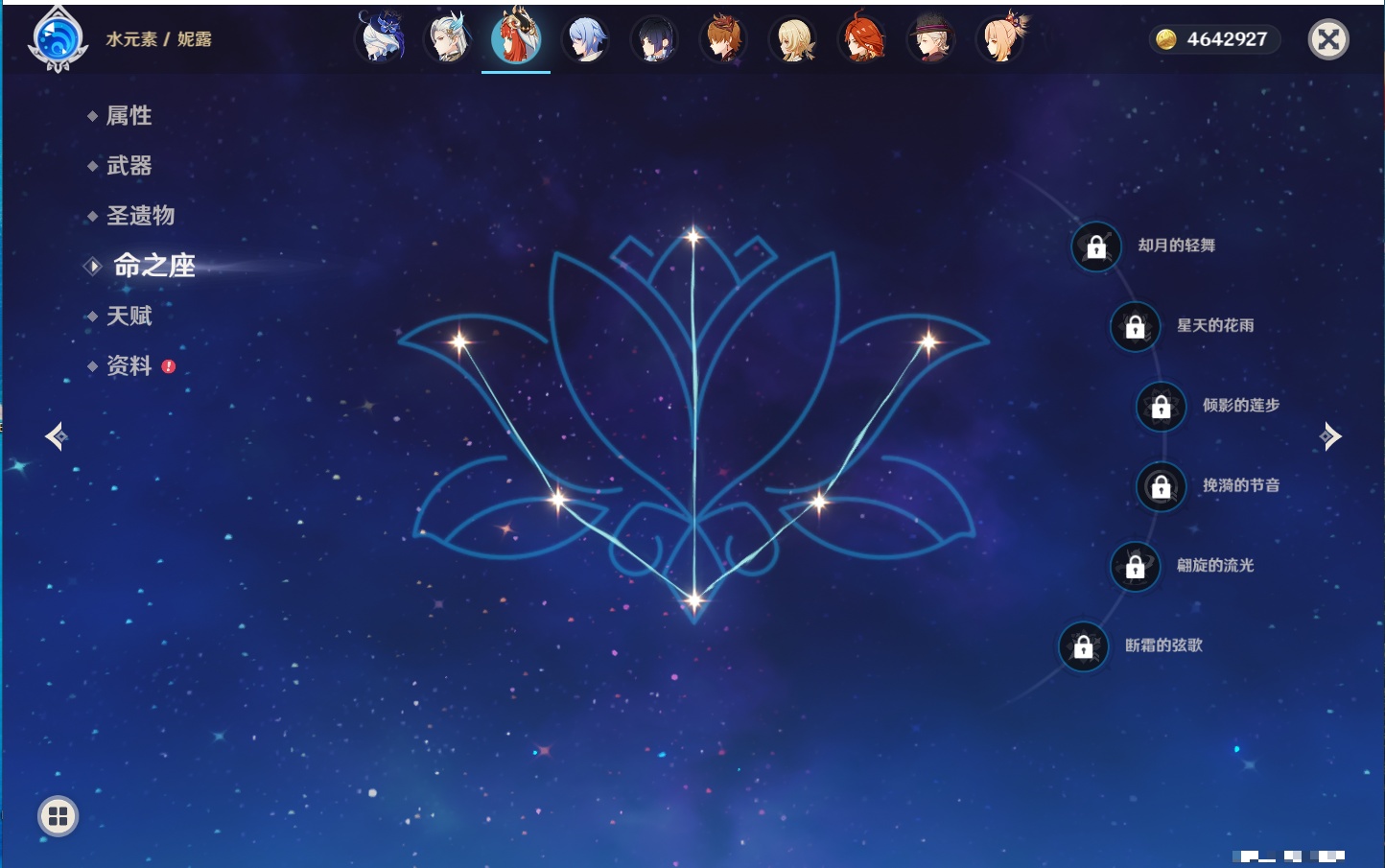
Task: Go to the previous character with the left arrow
Action: tap(56, 436)
